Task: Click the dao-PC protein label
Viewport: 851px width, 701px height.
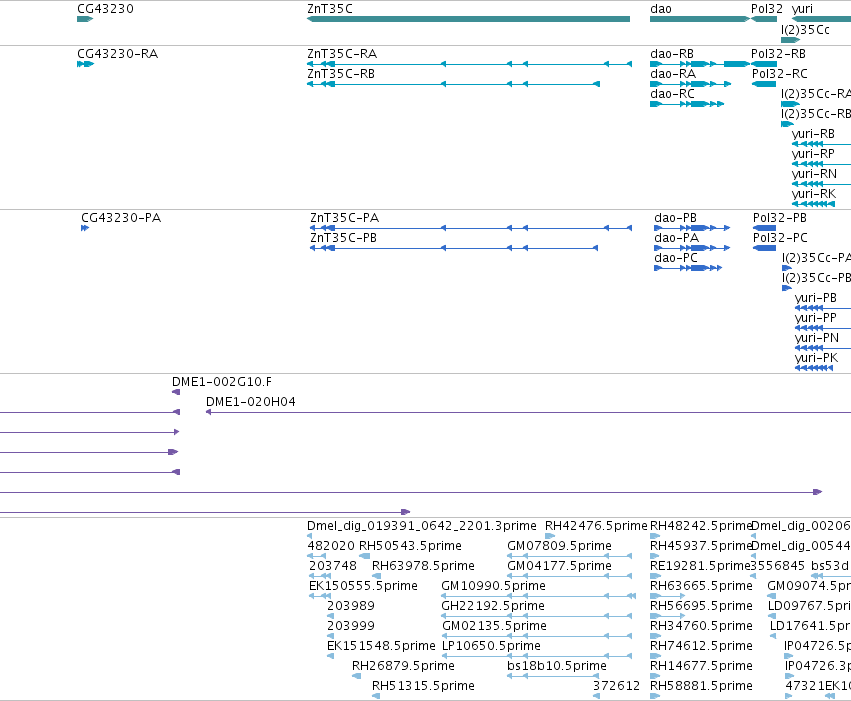Action: [676, 258]
